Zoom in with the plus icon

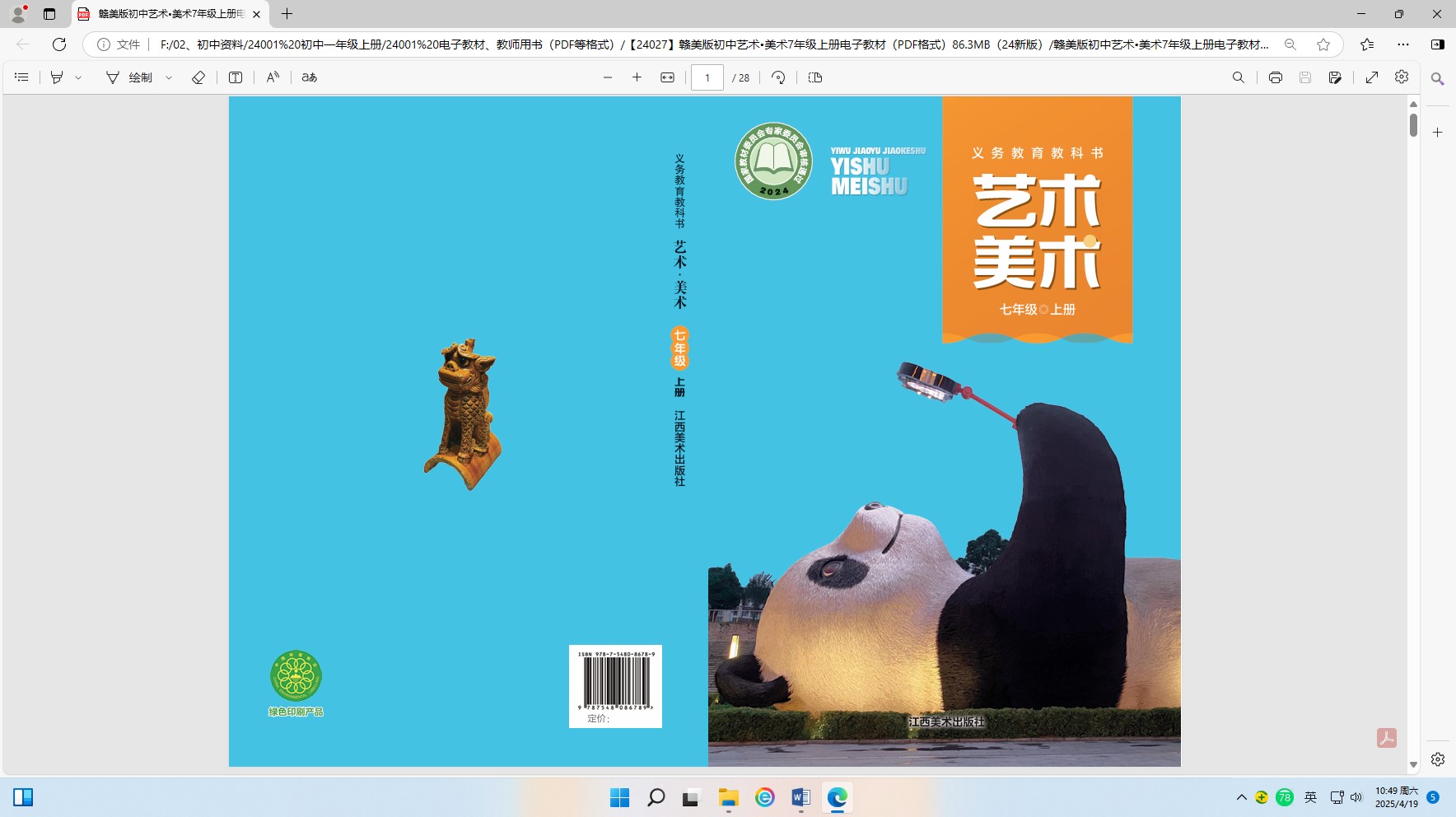637,77
